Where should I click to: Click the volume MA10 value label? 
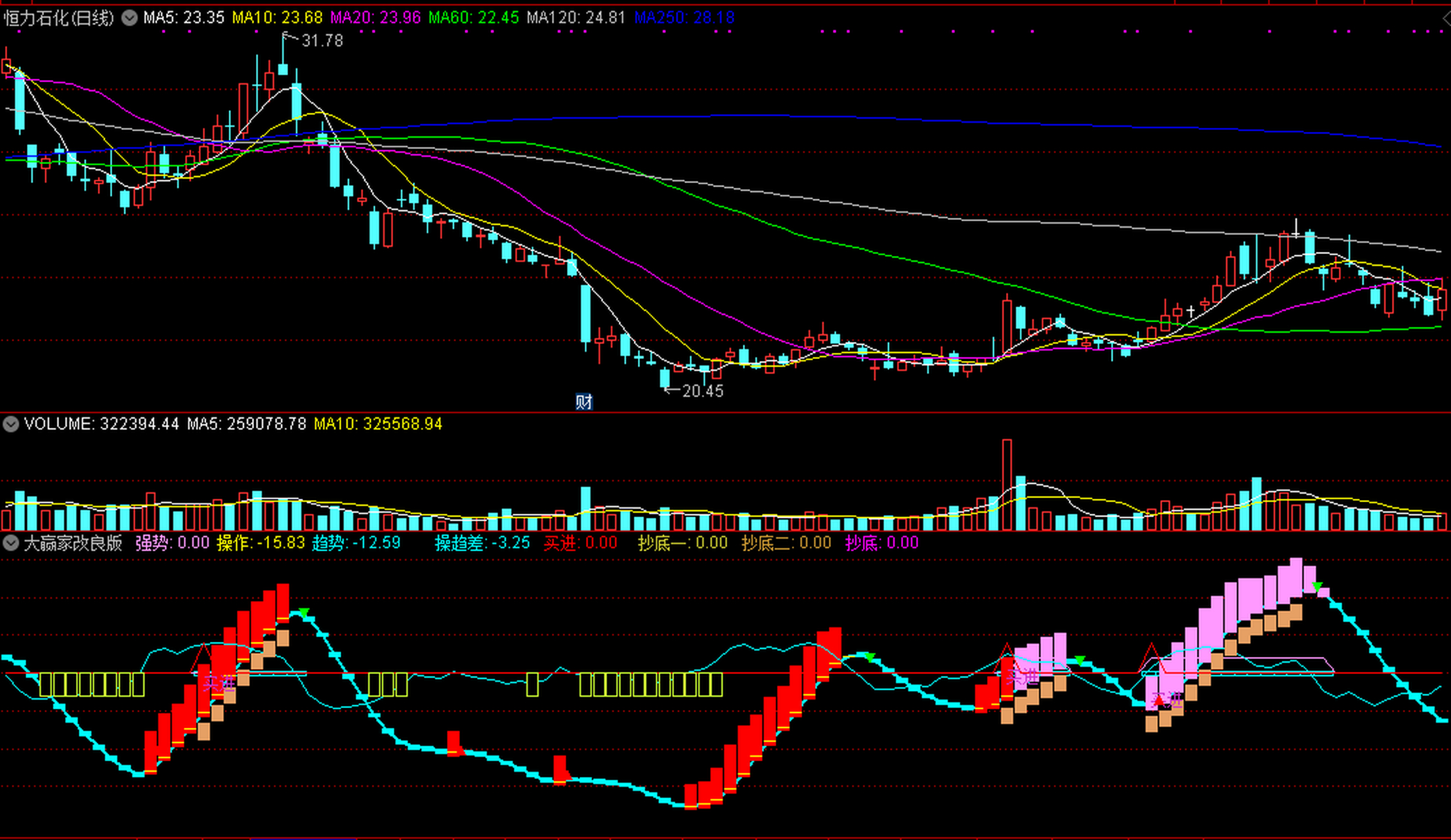pyautogui.click(x=378, y=424)
